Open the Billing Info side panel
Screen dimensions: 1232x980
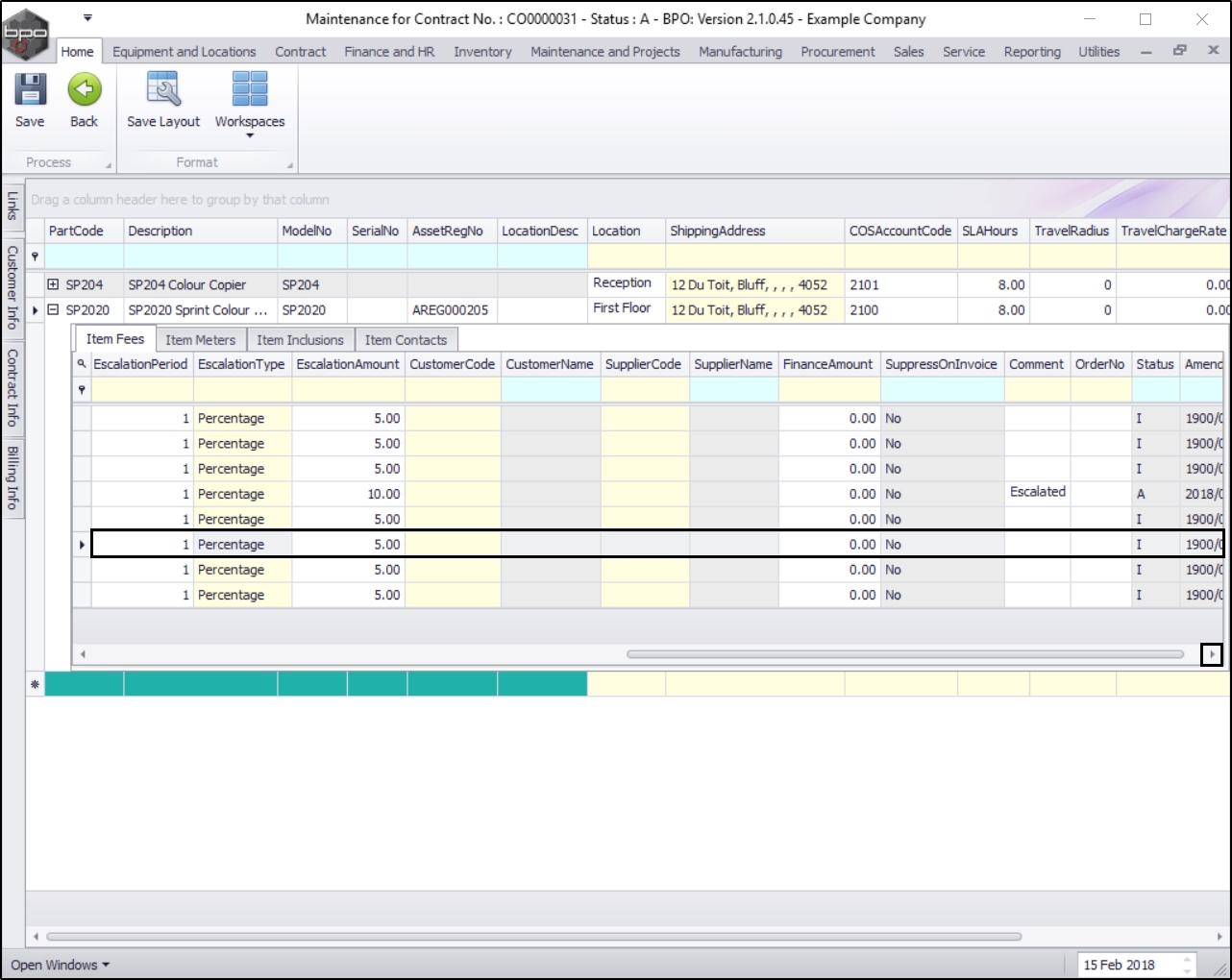12,477
